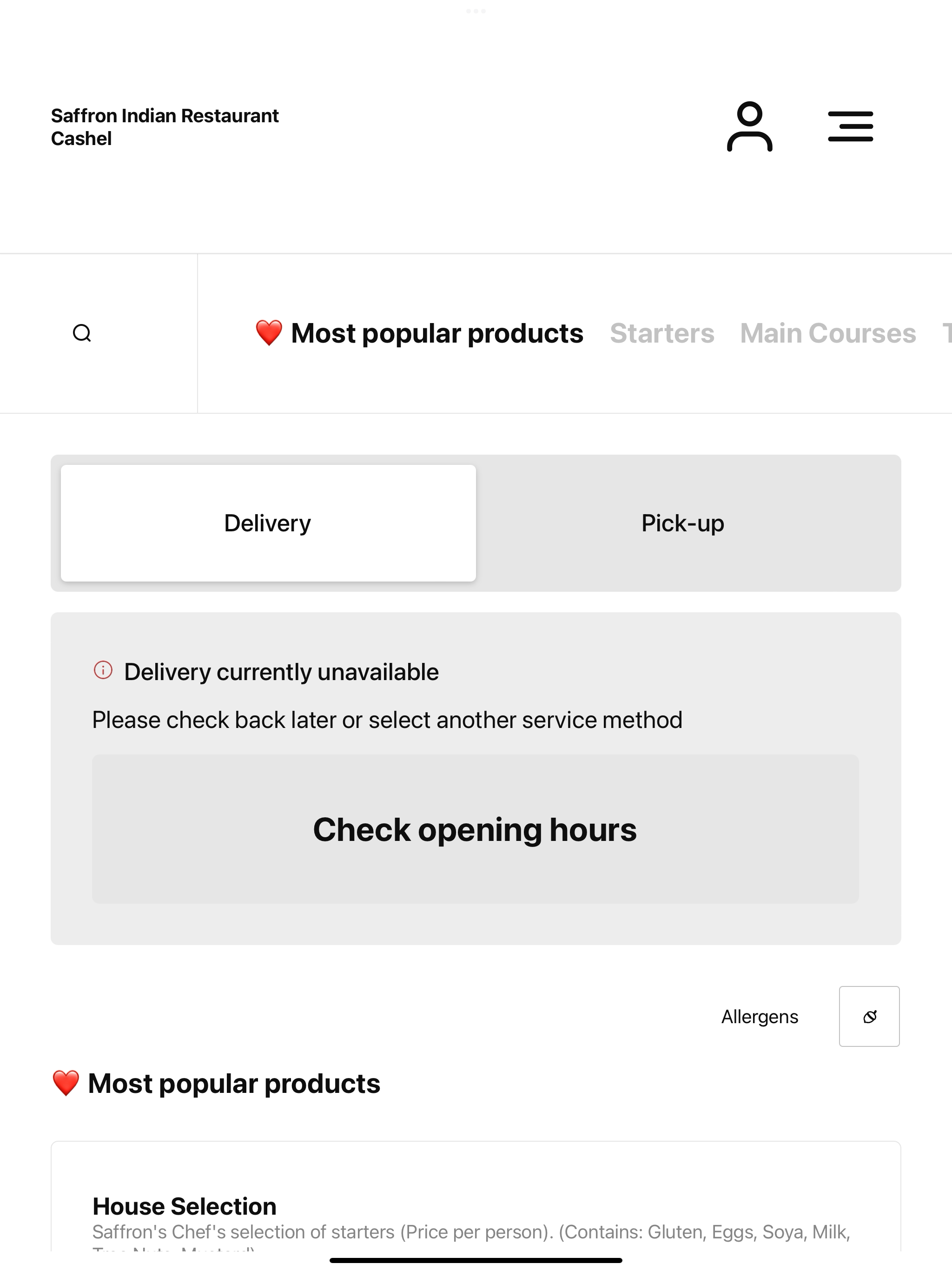952x1270 pixels.
Task: Open the Saffron Indian Restaurant Cashel title
Action: (165, 127)
